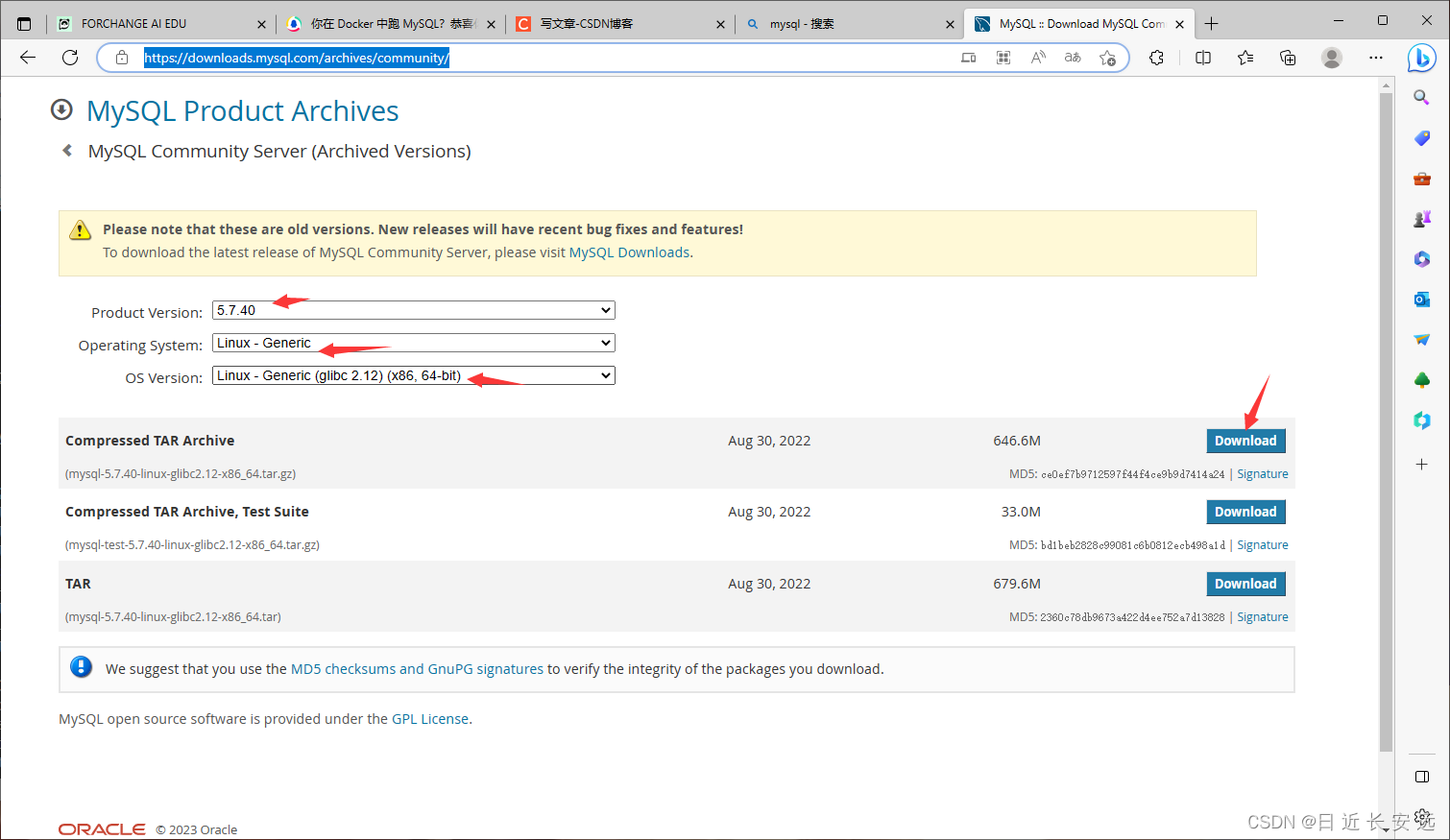The width and height of the screenshot is (1450, 840).
Task: Follow the MySQL Downloads link
Action: tap(629, 252)
